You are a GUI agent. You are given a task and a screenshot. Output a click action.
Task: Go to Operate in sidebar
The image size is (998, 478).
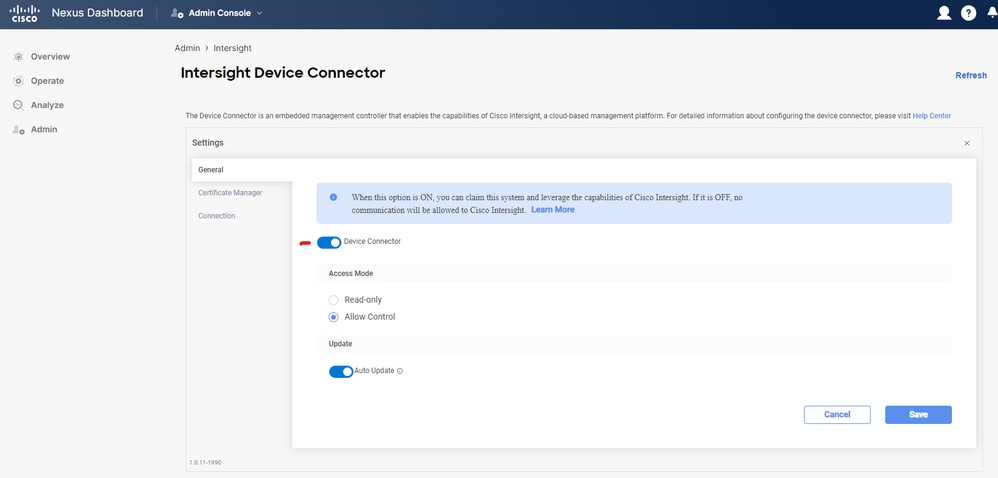pos(47,81)
